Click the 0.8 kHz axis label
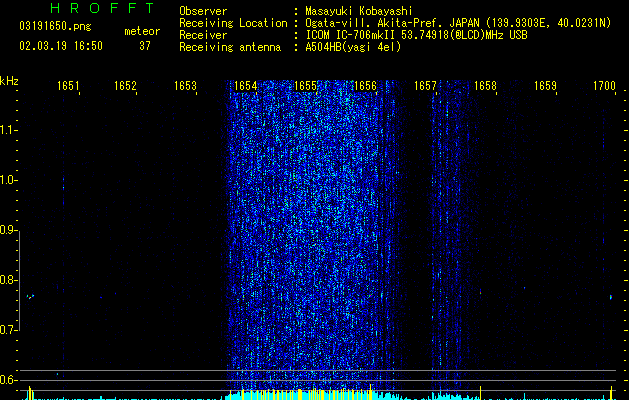 click(x=7, y=280)
